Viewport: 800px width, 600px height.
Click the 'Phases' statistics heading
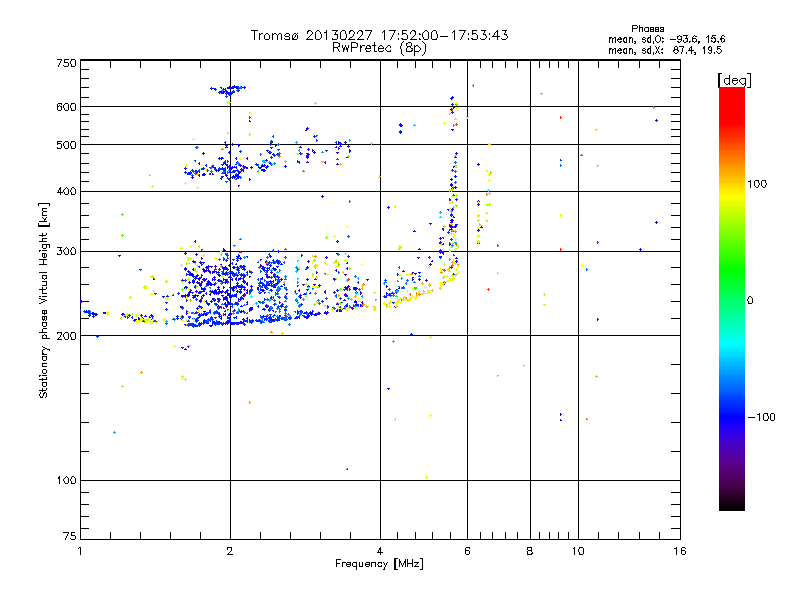point(647,29)
